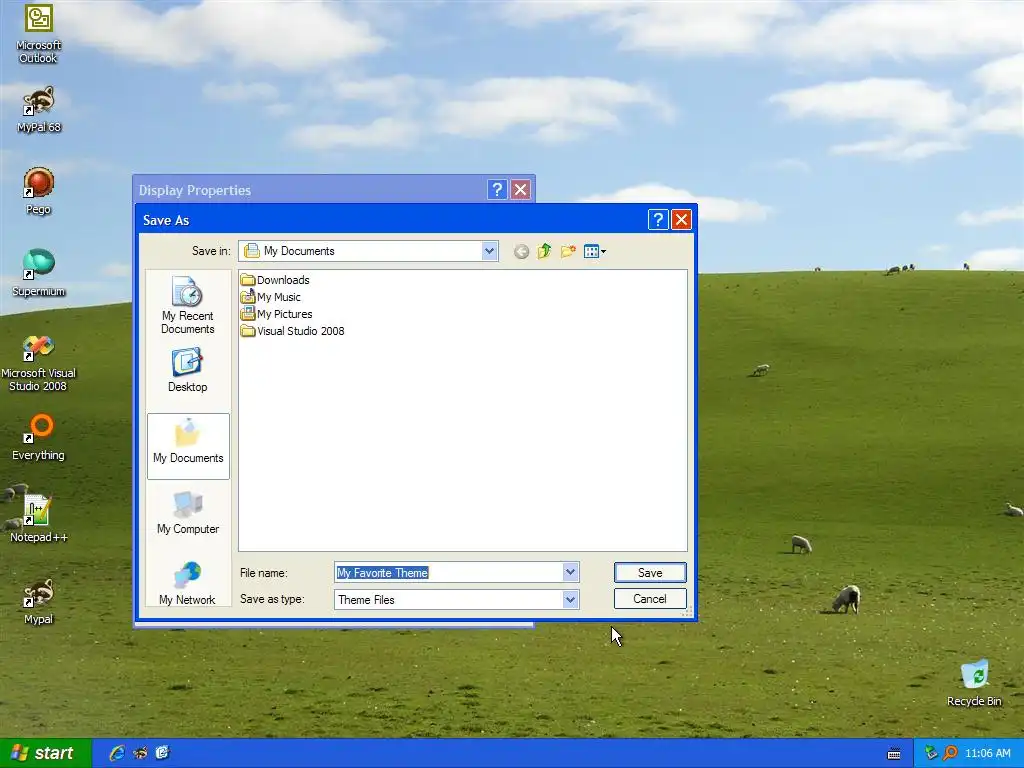
Task: Expand the Save as type dropdown
Action: (x=570, y=600)
